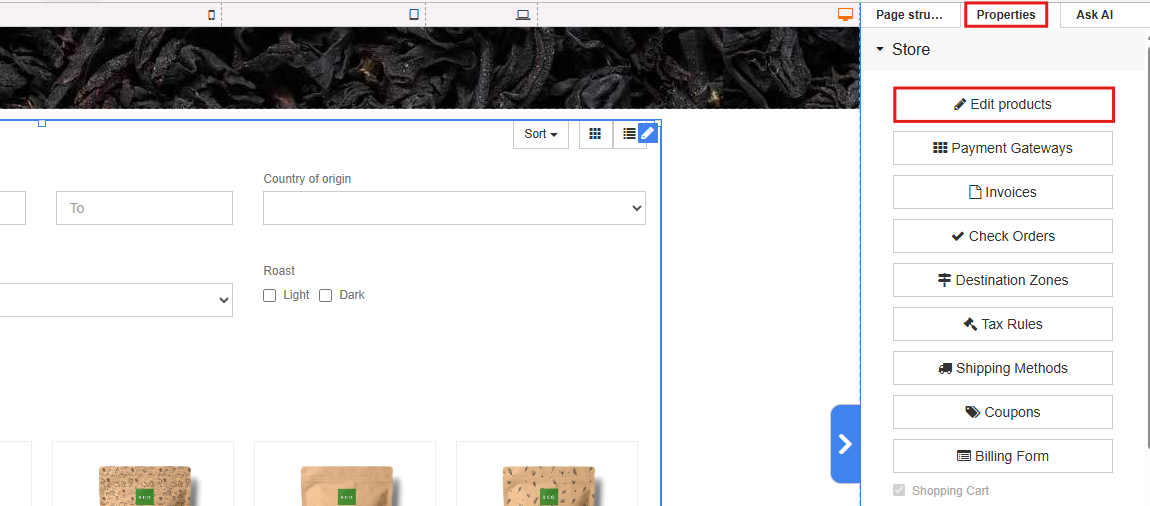Open the Coupons button
This screenshot has width=1150, height=506.
(1003, 412)
